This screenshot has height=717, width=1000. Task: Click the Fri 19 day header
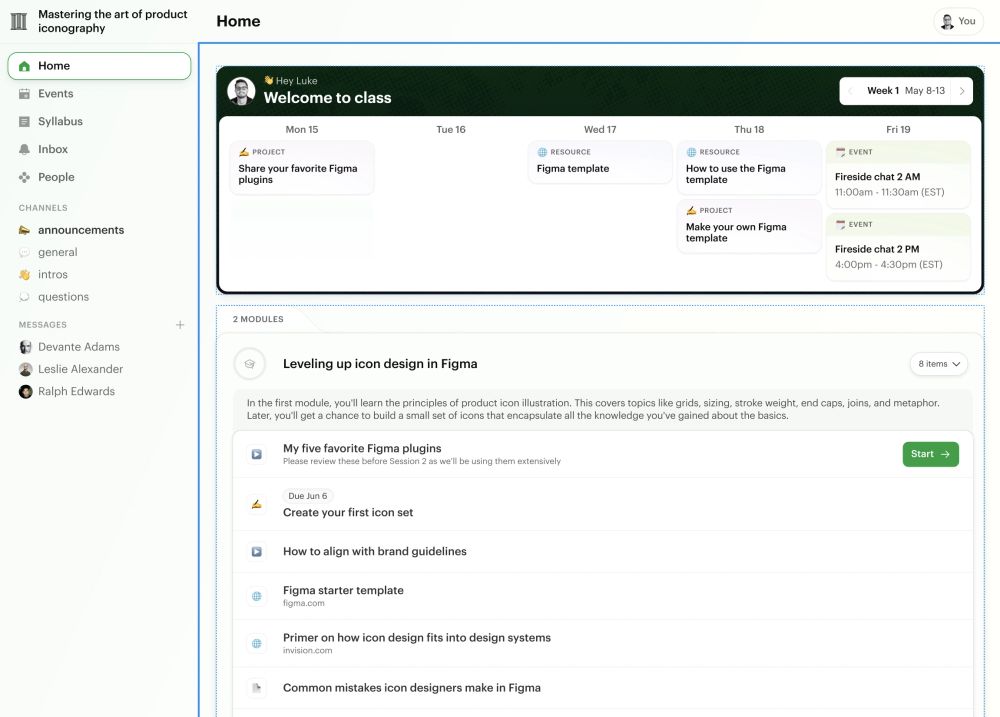coord(898,129)
